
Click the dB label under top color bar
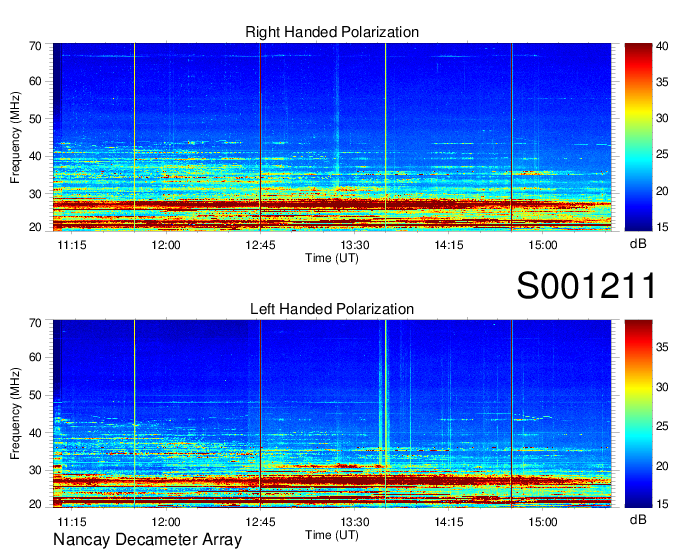(x=638, y=244)
